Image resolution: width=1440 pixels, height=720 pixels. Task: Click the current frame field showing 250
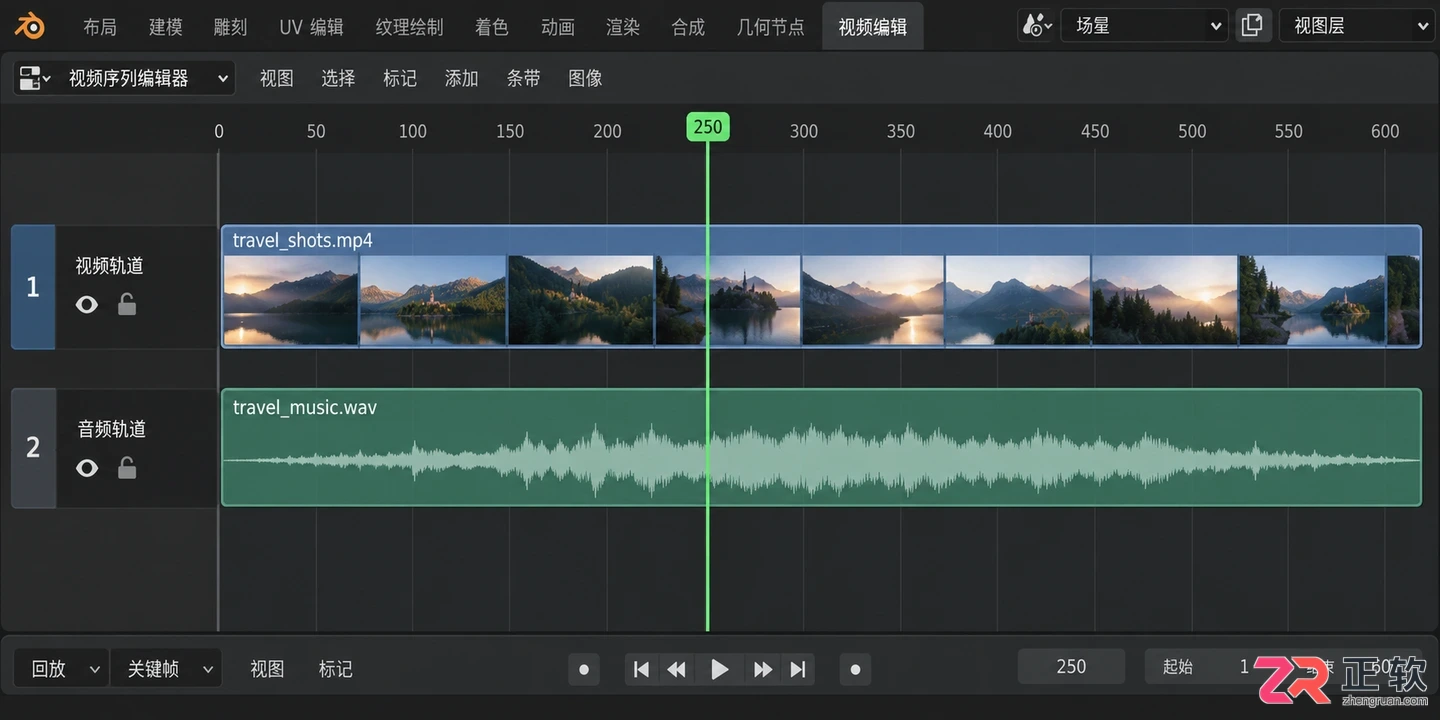tap(1071, 667)
